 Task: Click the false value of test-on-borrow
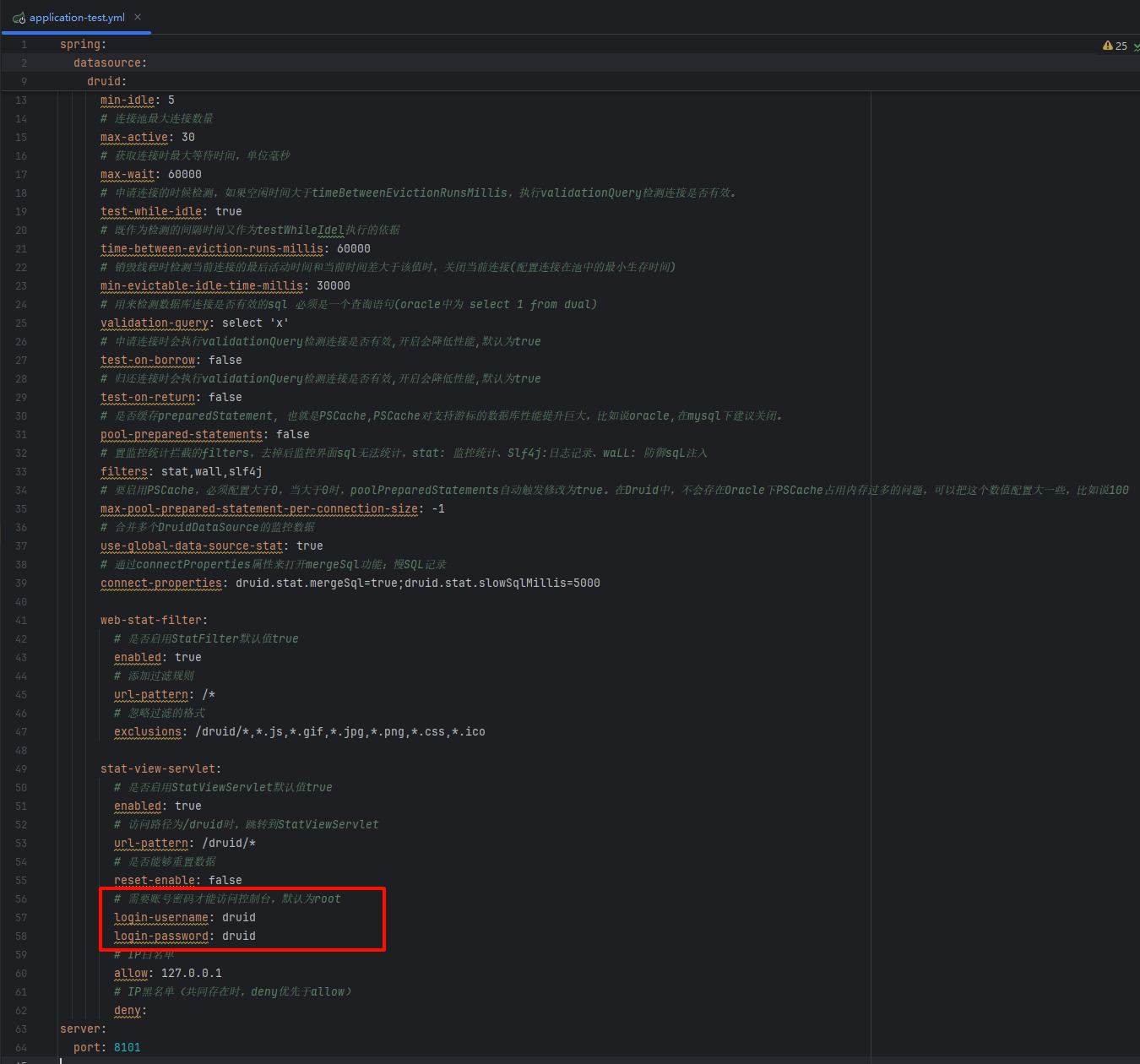(x=225, y=360)
